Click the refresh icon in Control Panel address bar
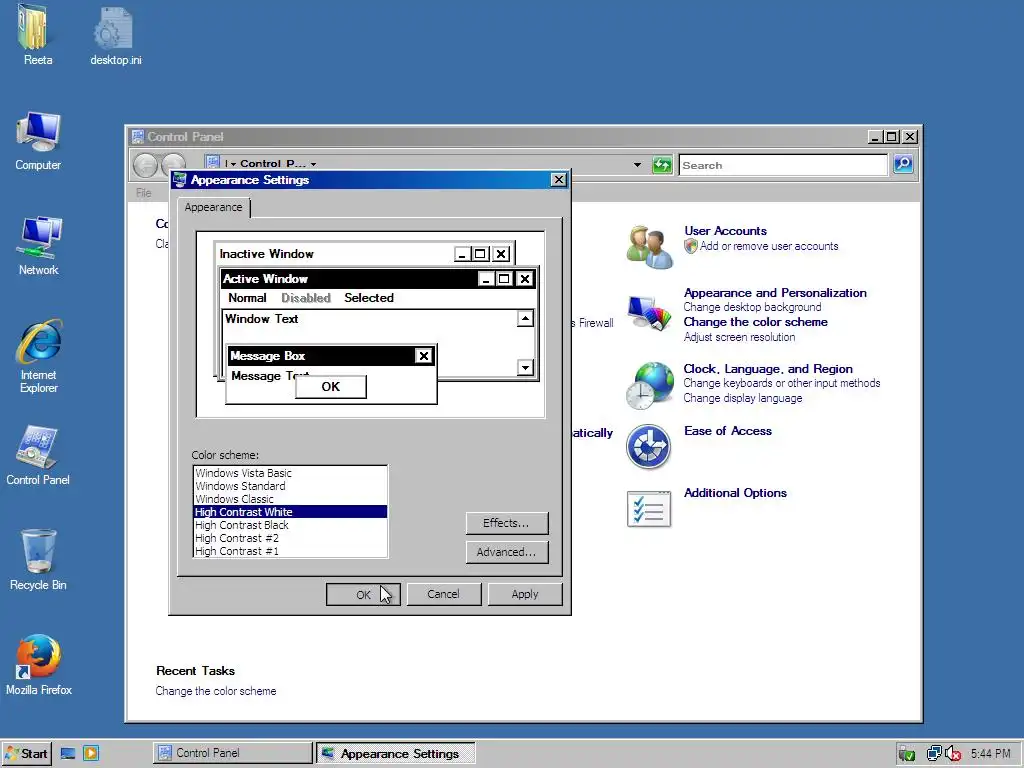The height and width of the screenshot is (768, 1024). tap(662, 165)
